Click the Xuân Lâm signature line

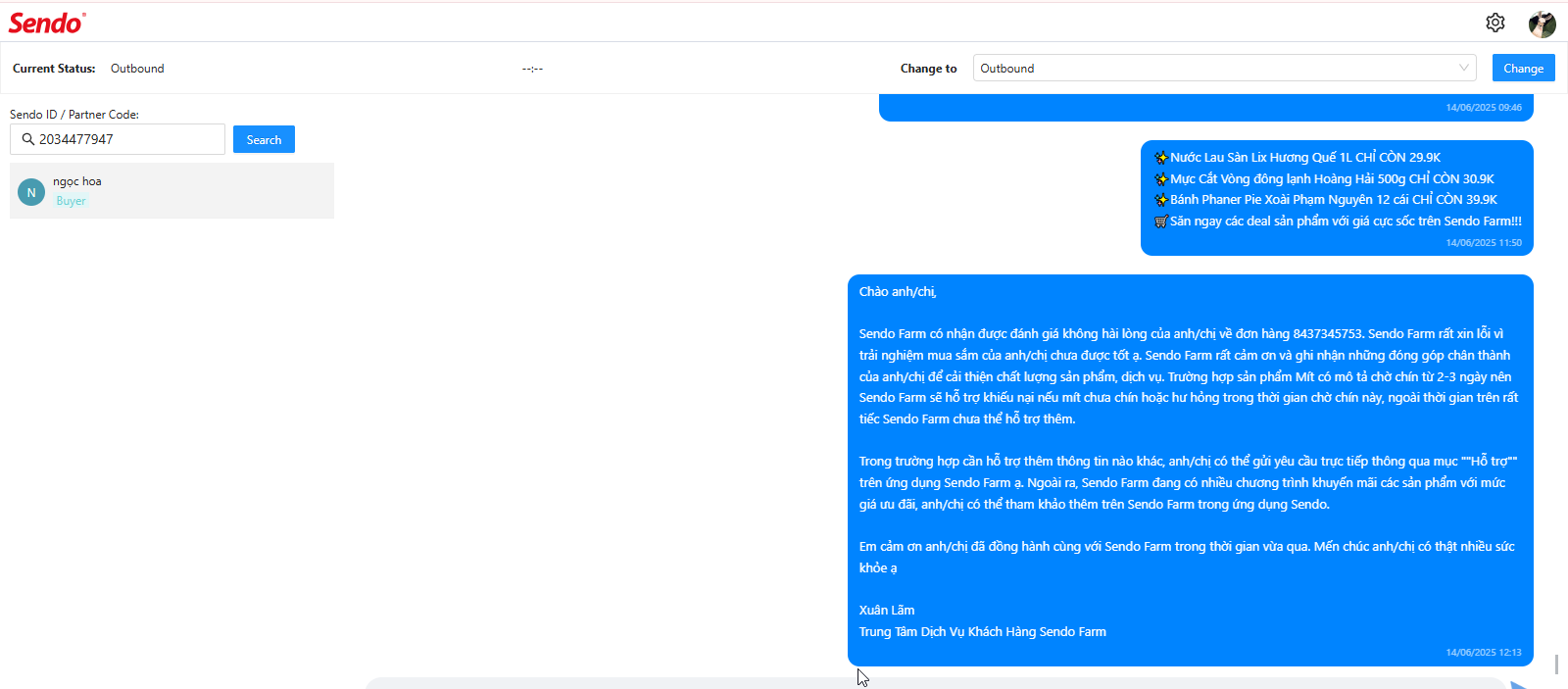coord(887,610)
